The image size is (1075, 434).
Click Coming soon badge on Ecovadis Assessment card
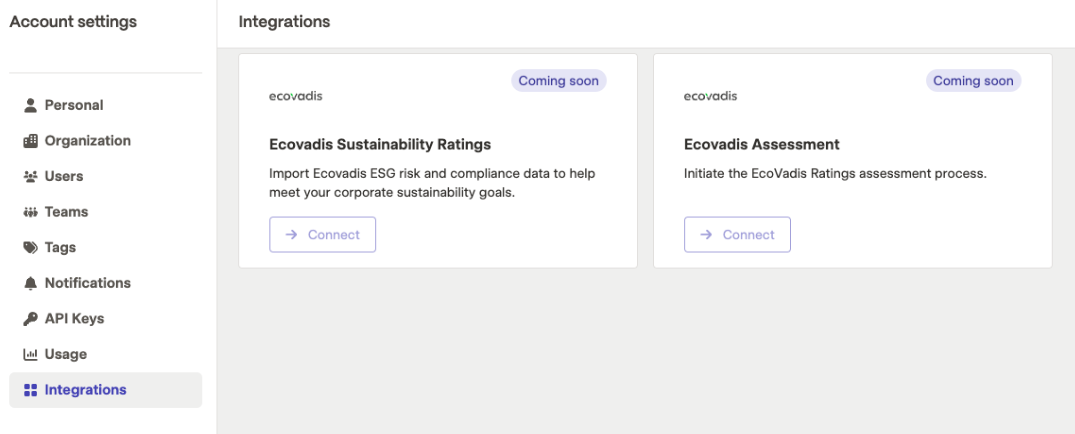pyautogui.click(x=974, y=81)
